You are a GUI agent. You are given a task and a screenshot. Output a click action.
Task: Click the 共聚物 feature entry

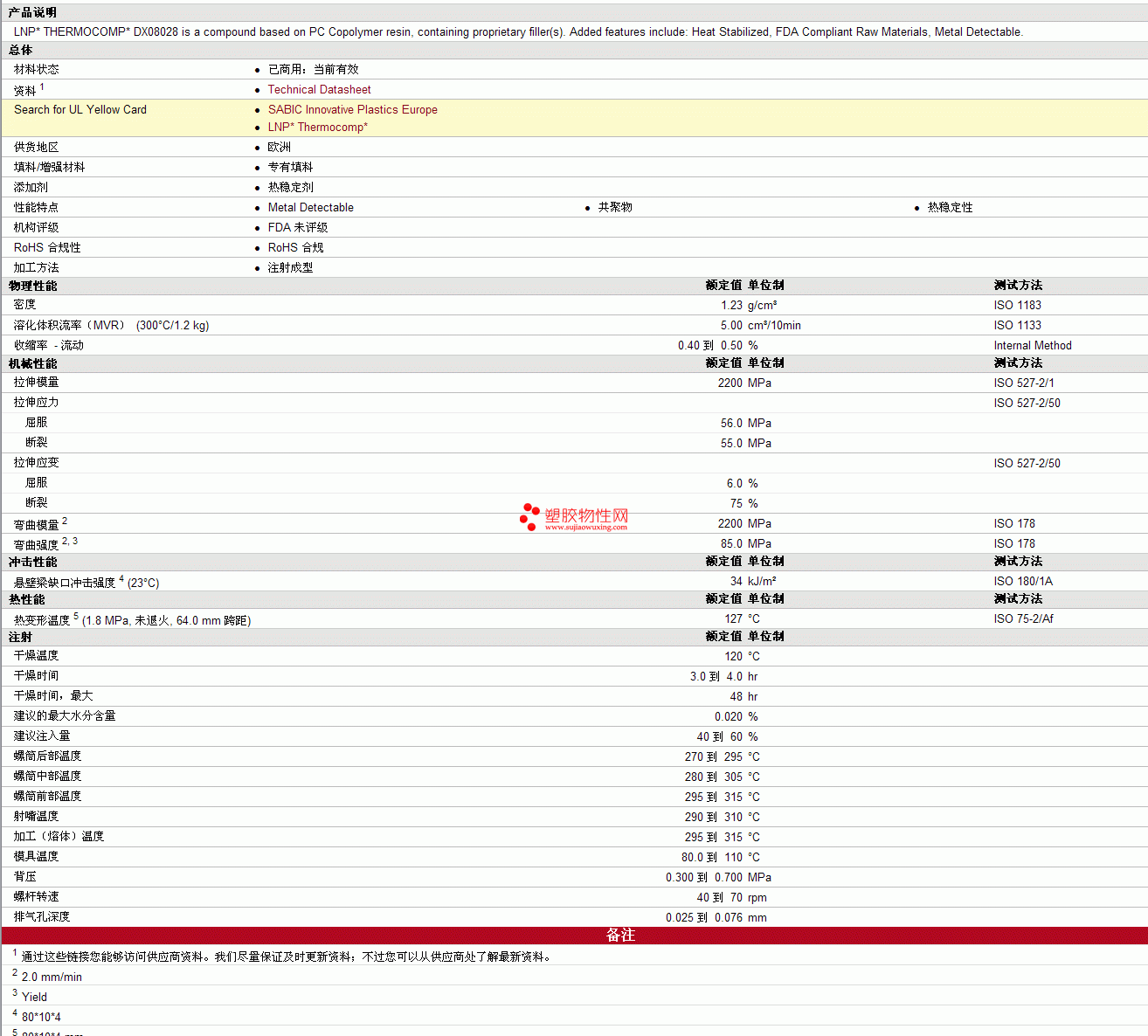click(615, 208)
